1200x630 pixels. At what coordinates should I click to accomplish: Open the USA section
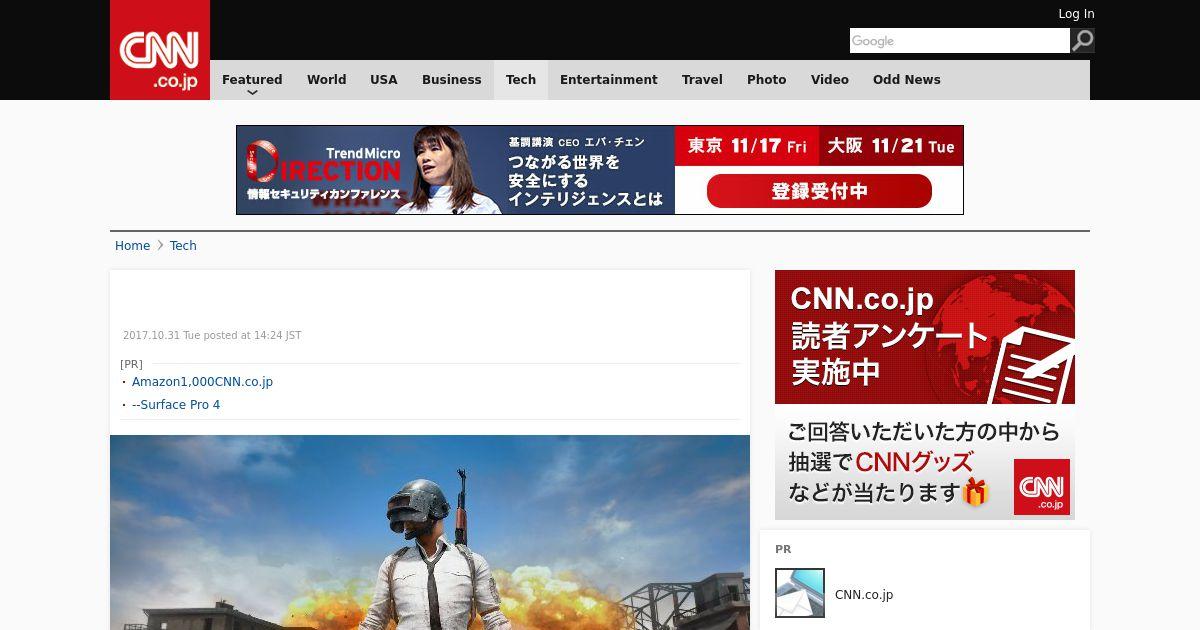tap(384, 80)
